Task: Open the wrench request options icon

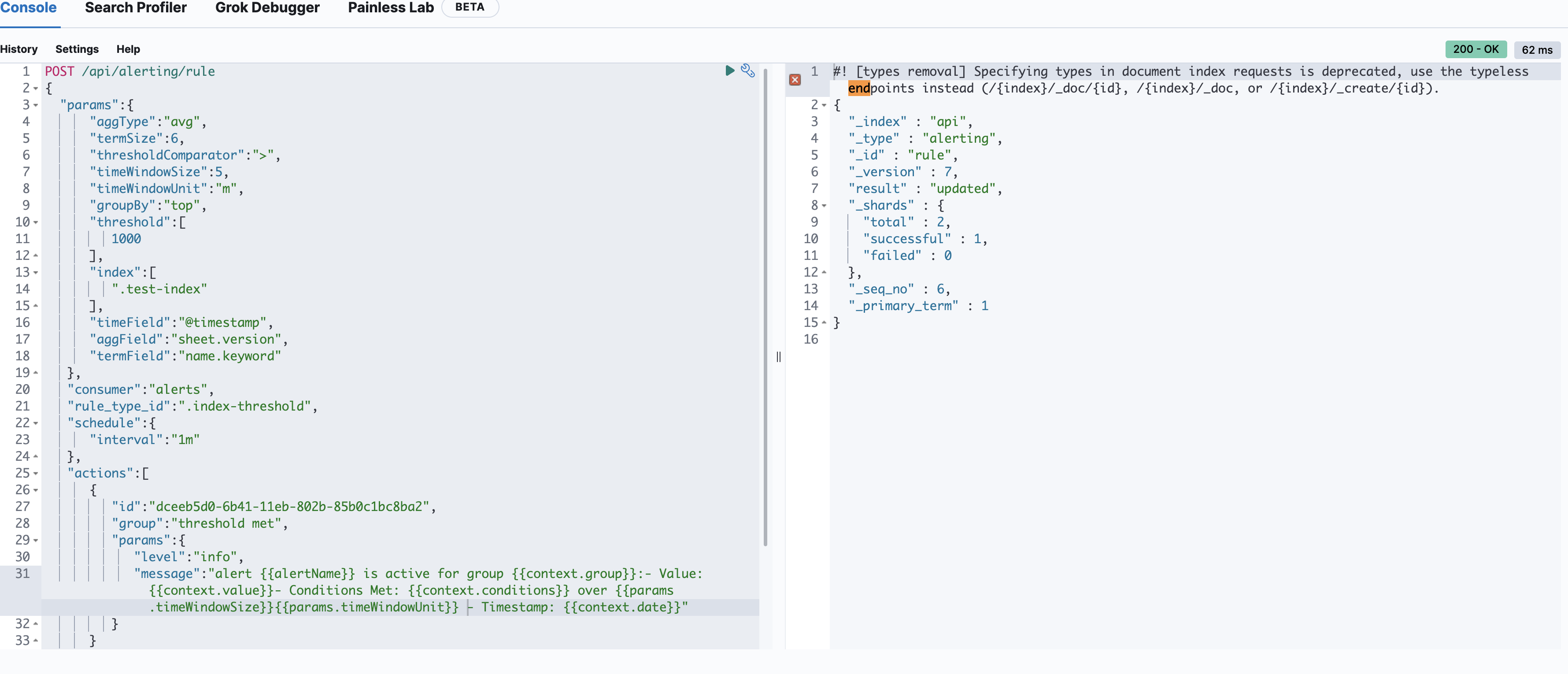Action: [x=747, y=70]
